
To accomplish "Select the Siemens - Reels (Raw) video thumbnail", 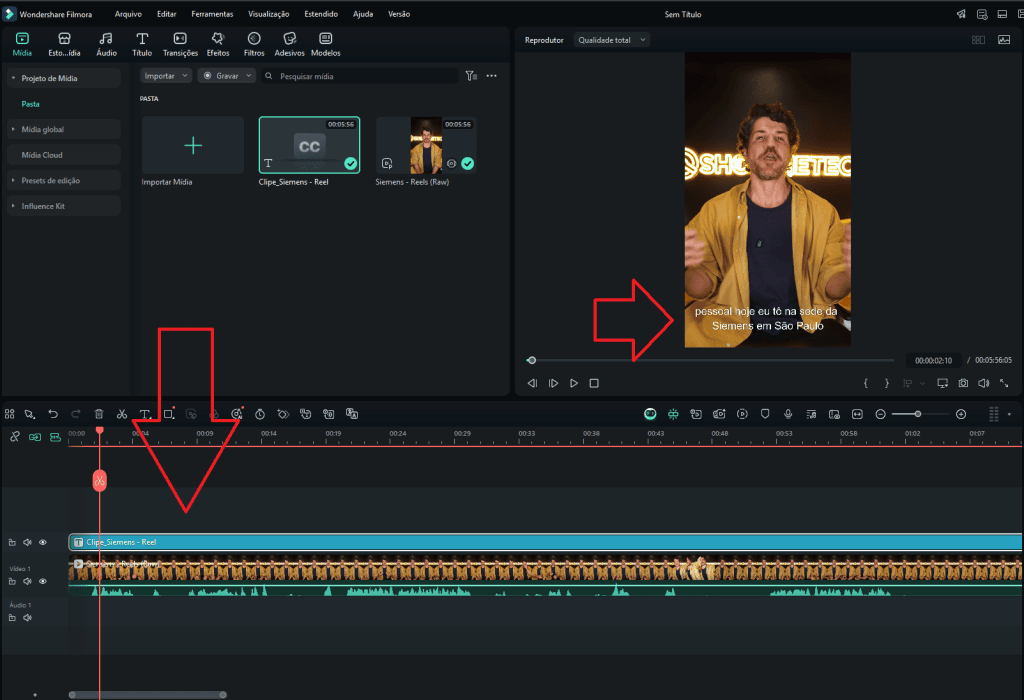I will [426, 145].
